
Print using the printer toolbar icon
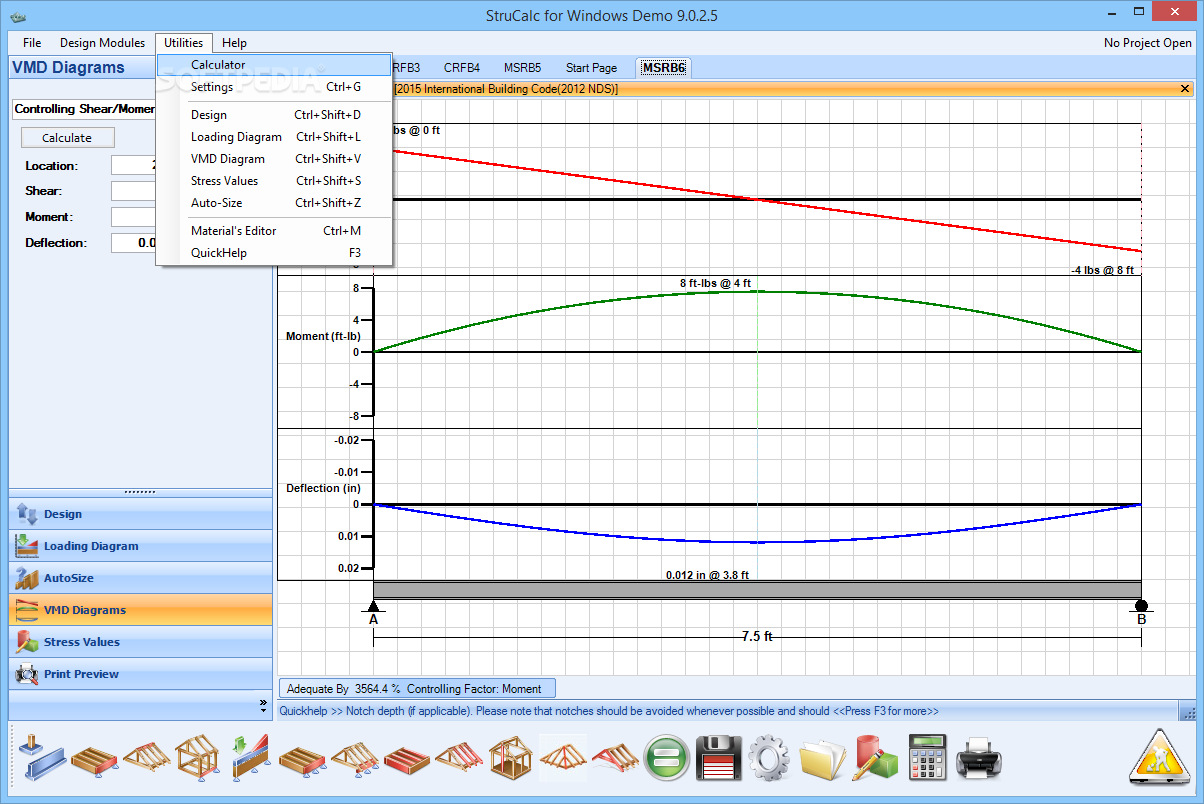[x=977, y=759]
